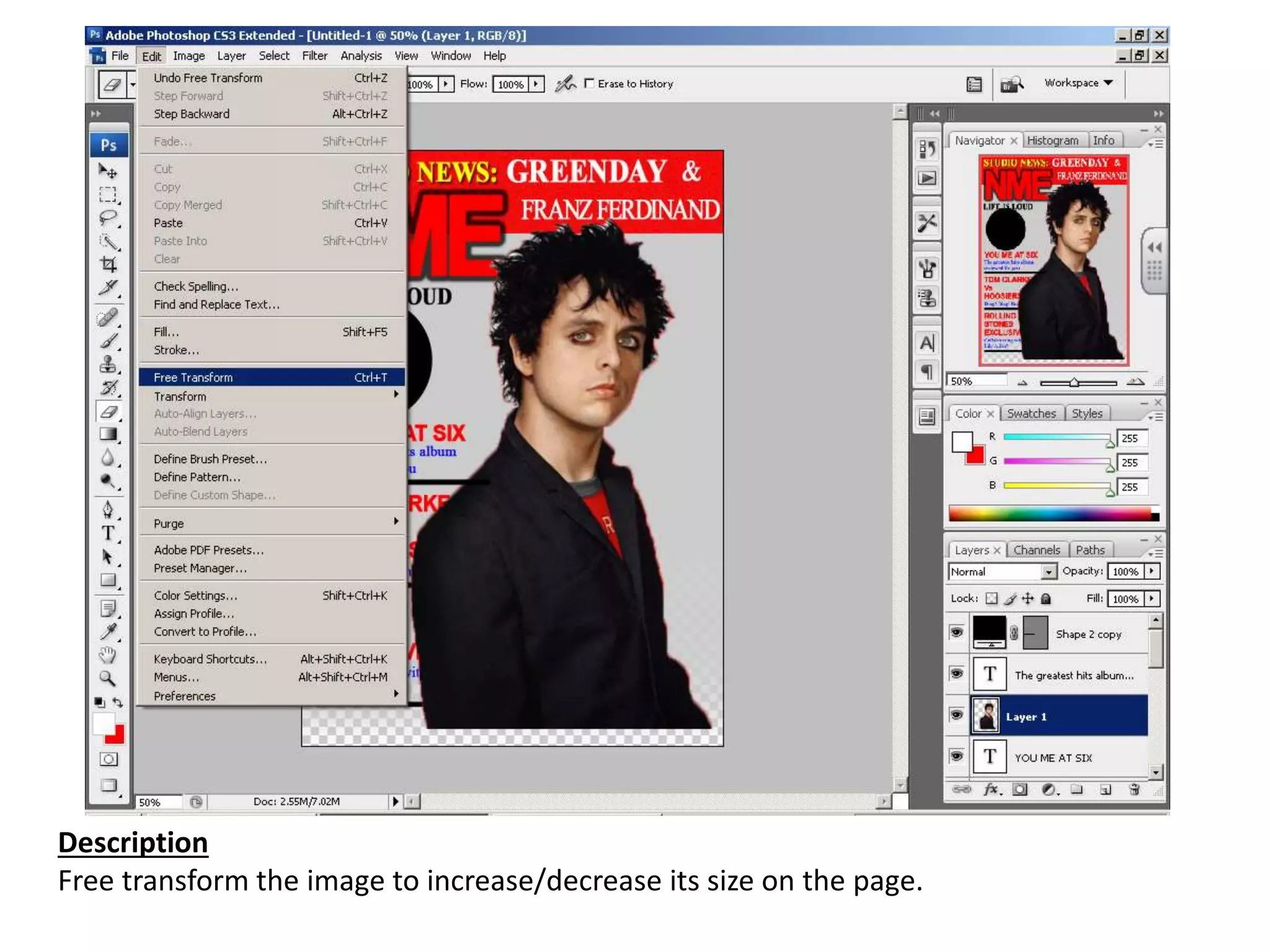Select the Notes tool

tap(108, 609)
